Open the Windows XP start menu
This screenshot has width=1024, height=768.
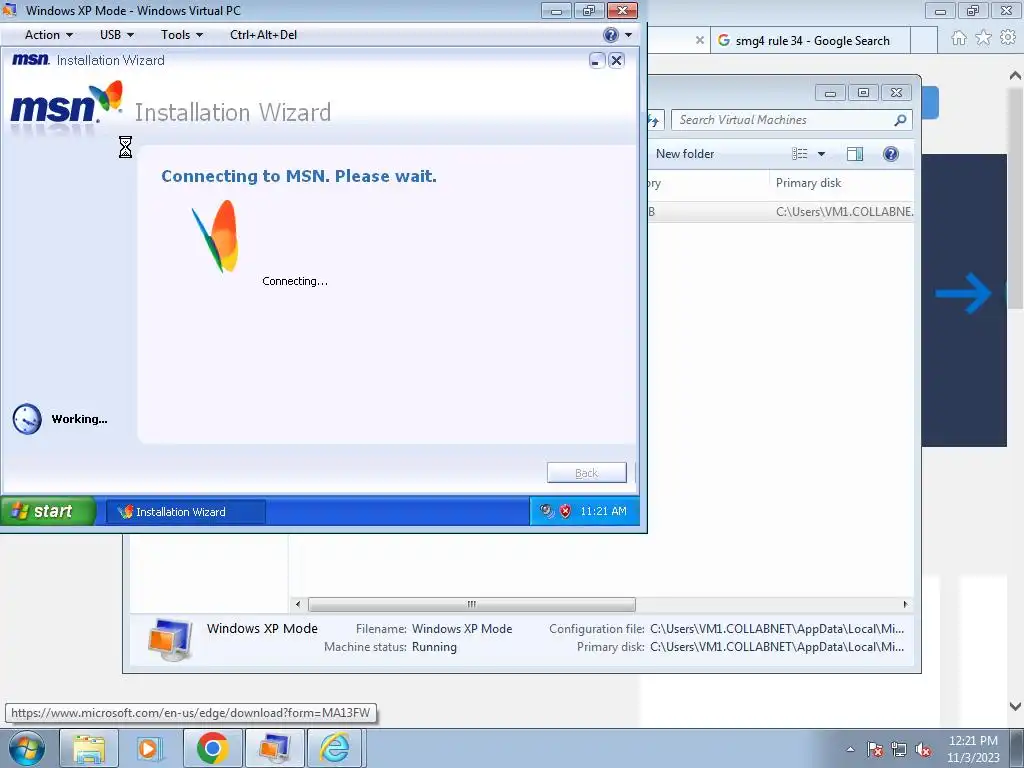coord(48,511)
